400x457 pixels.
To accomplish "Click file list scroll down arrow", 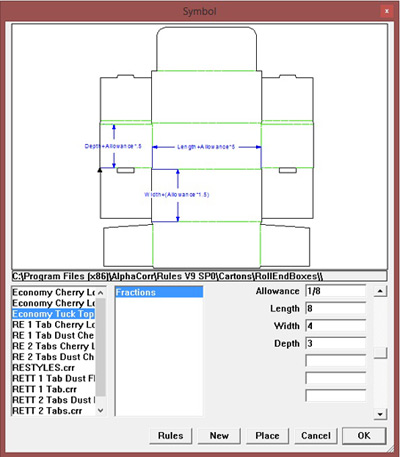I will [101, 410].
